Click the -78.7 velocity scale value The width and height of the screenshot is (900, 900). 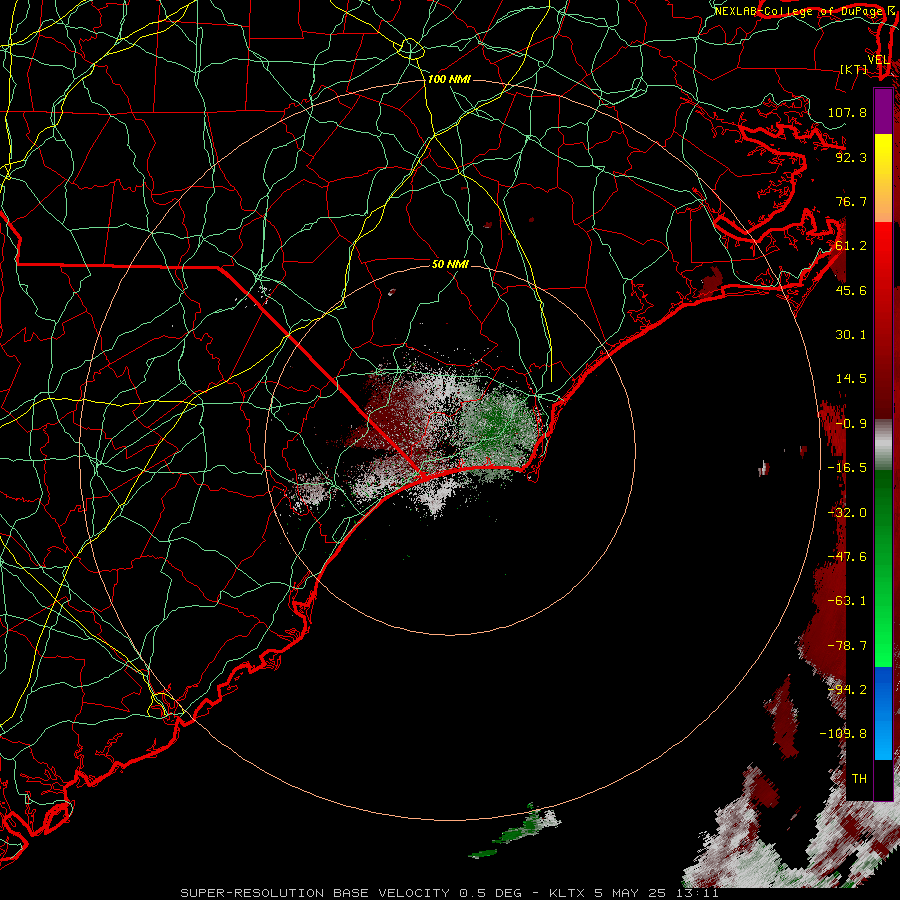click(x=847, y=646)
